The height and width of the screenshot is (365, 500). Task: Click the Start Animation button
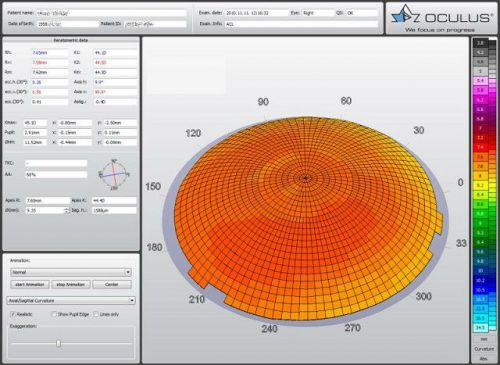[30, 284]
